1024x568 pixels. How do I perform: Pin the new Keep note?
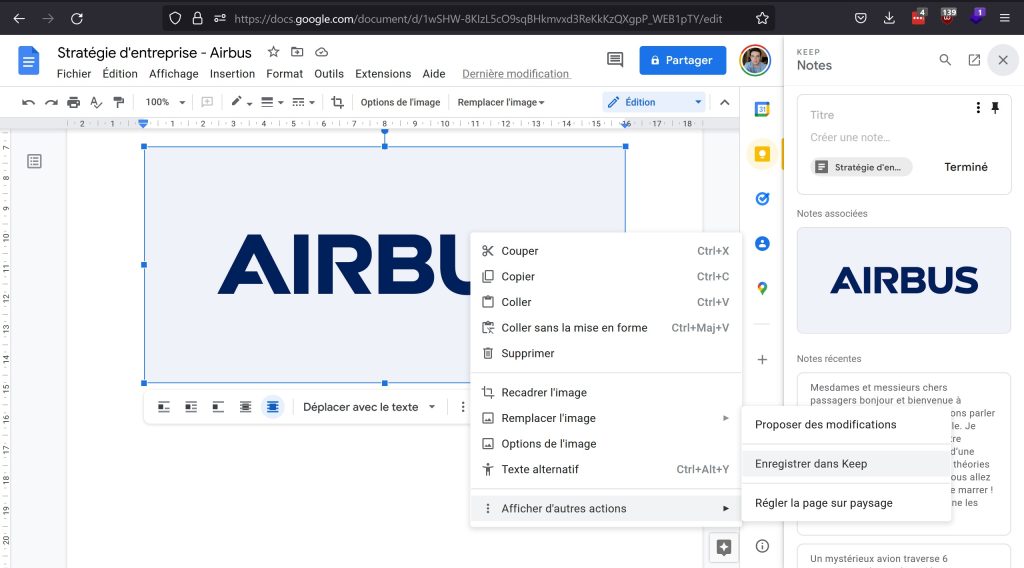pyautogui.click(x=995, y=108)
